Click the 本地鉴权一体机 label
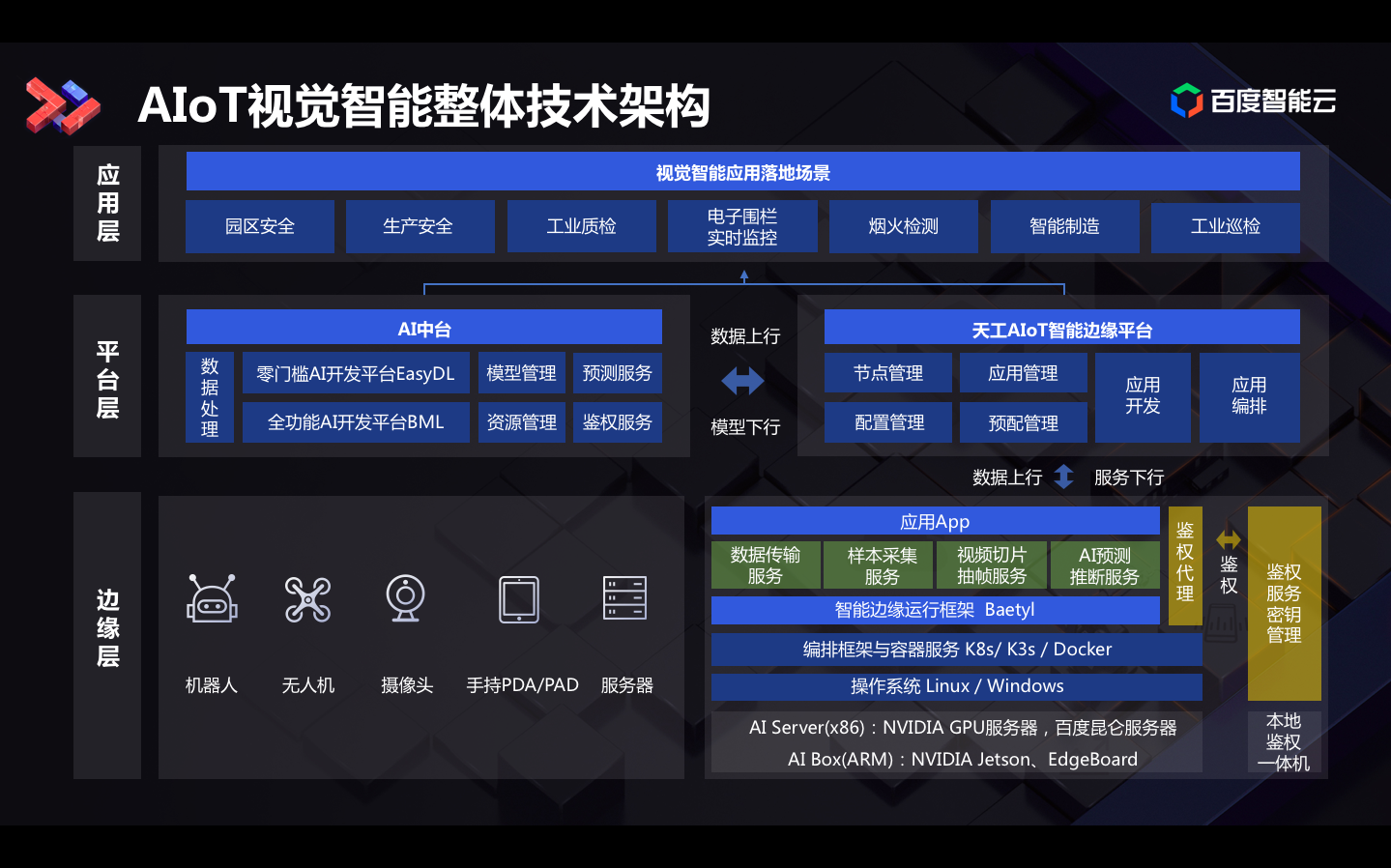The image size is (1391, 868). point(1285,741)
